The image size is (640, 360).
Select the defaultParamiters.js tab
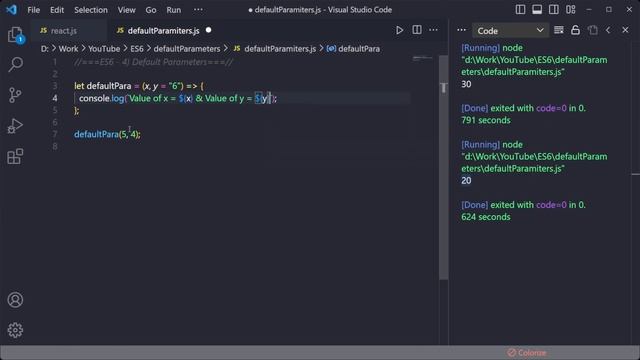[x=163, y=31]
